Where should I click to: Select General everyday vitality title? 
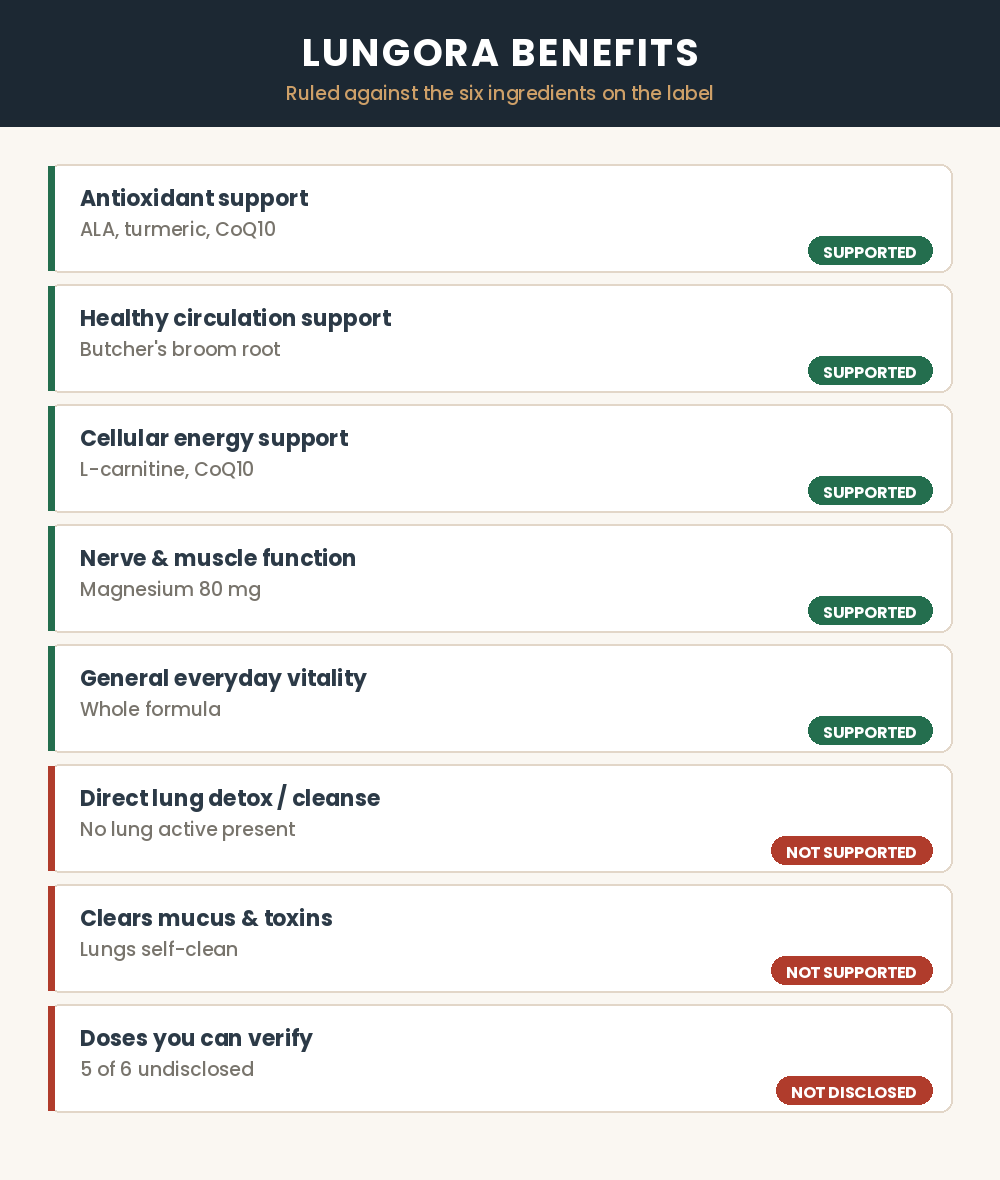click(x=223, y=678)
